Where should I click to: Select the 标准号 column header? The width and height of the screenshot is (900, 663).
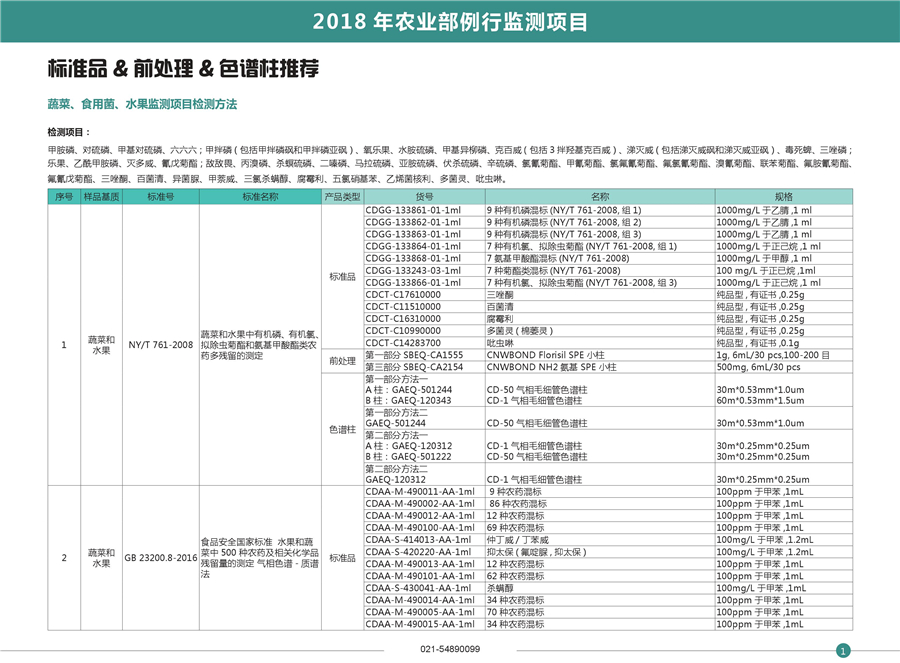point(161,197)
